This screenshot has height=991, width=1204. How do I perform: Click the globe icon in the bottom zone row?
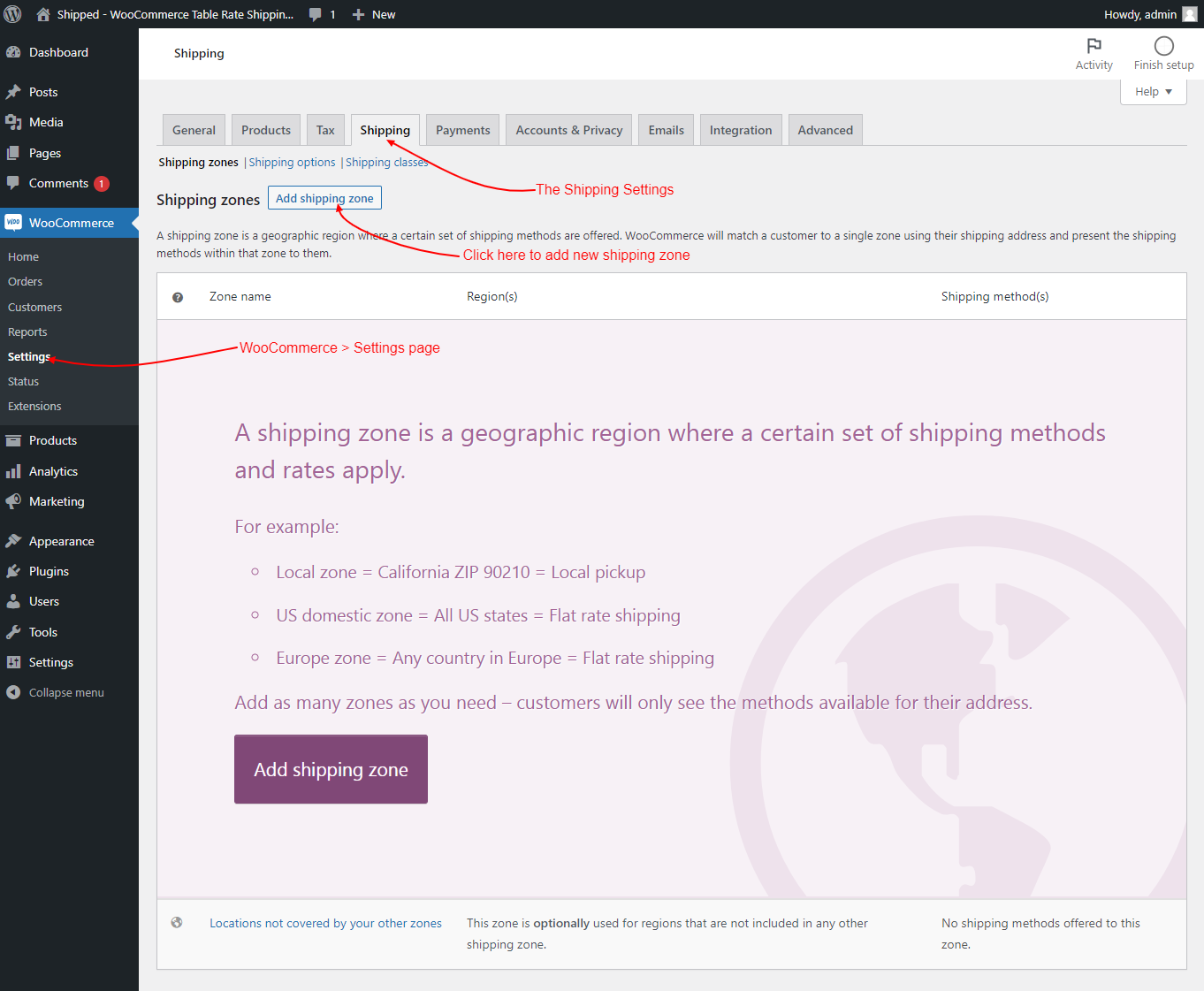coord(177,923)
